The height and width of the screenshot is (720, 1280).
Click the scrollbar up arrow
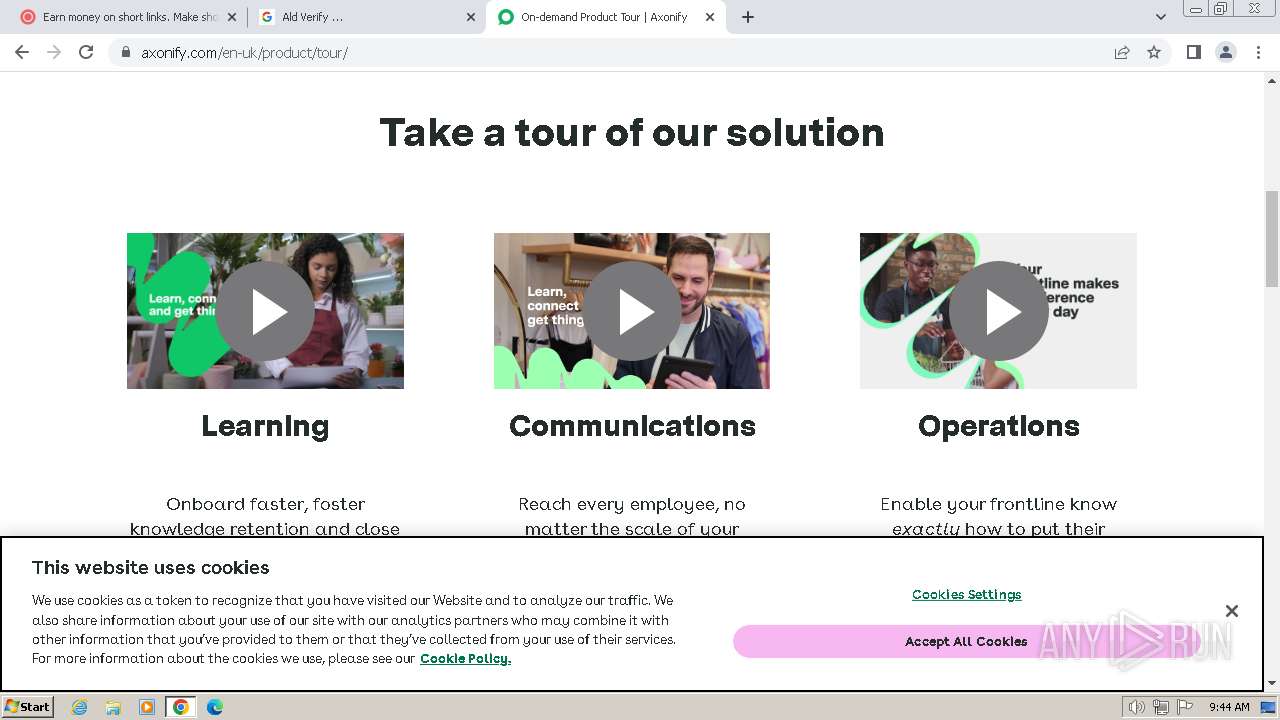coord(1272,80)
